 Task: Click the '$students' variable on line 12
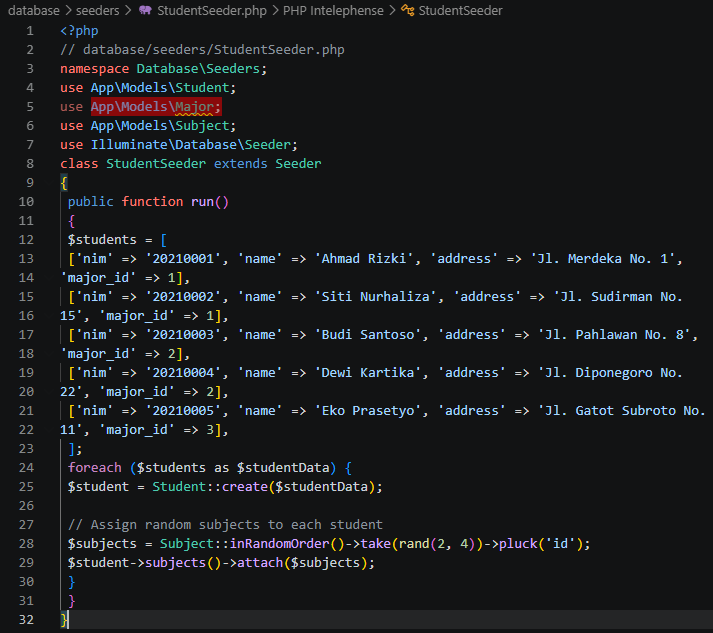[102, 240]
